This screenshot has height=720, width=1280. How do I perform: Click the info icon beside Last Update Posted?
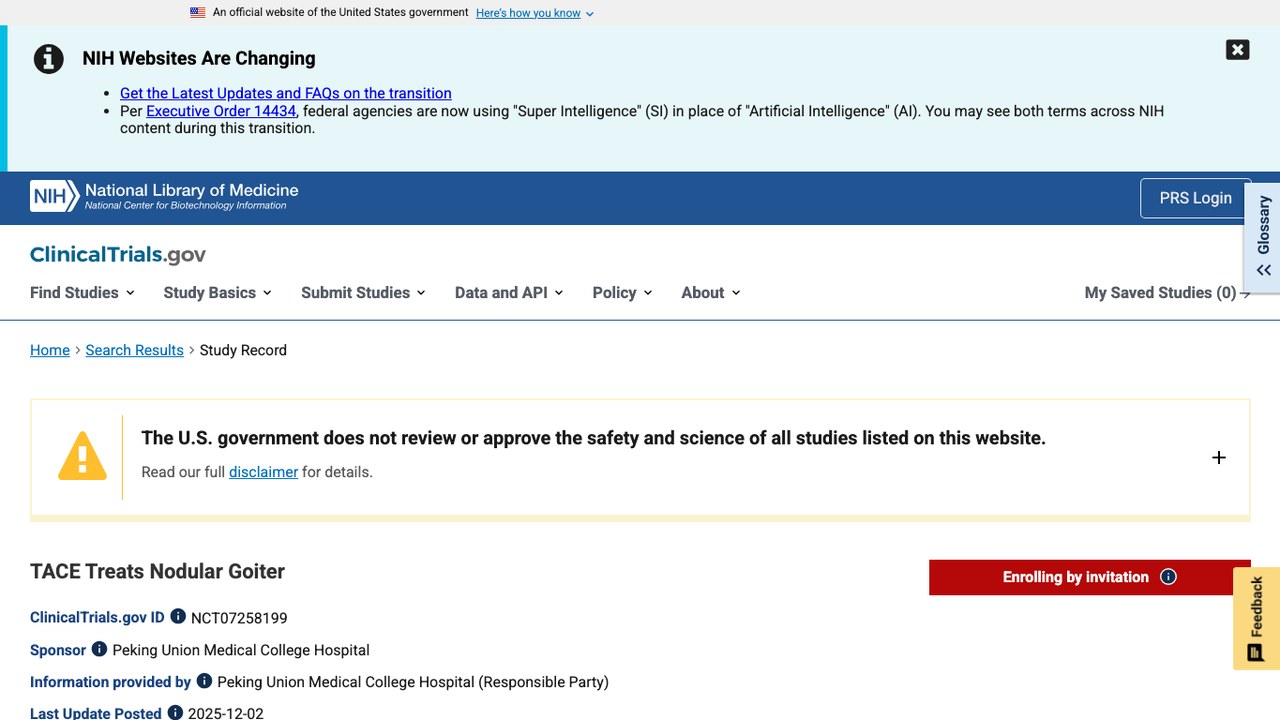(175, 712)
